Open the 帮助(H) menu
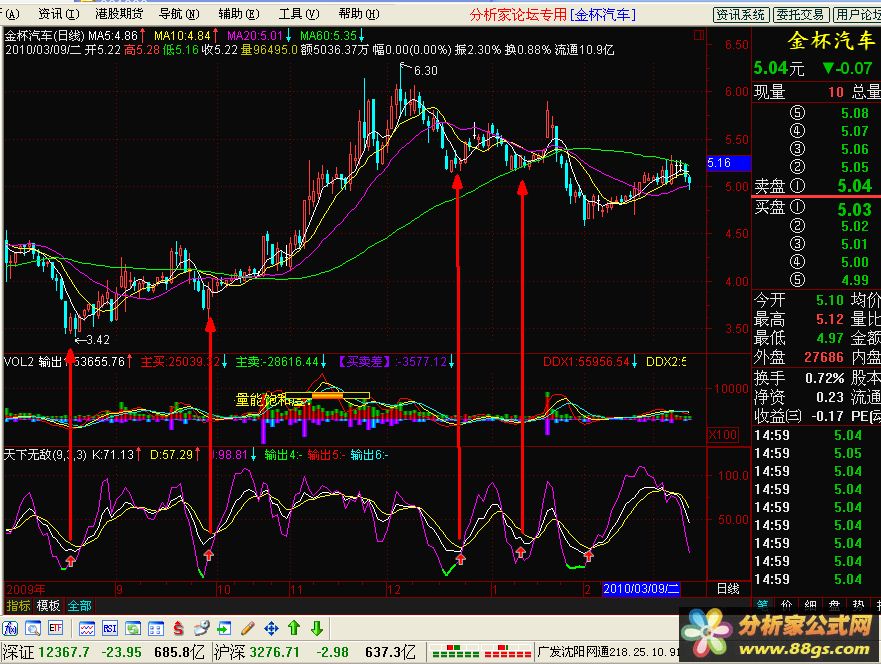Screen dimensions: 881x664 [358, 13]
